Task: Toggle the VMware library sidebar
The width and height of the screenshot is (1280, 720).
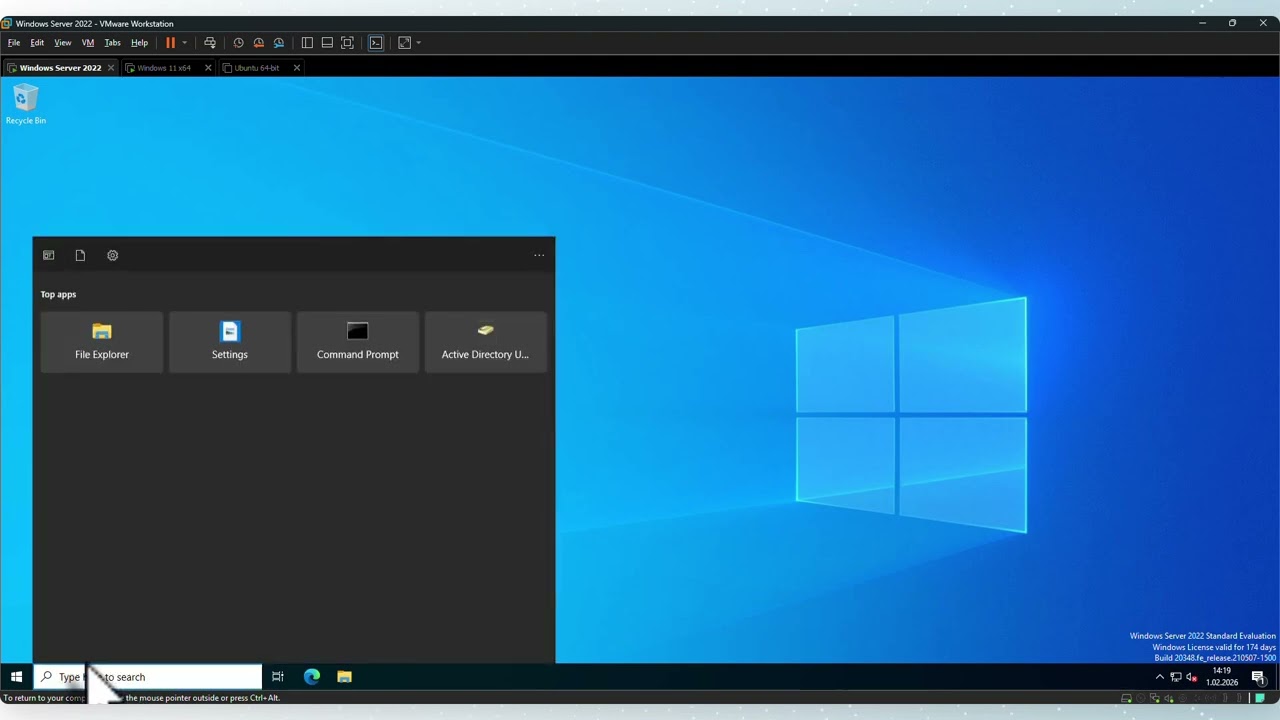Action: tap(307, 43)
